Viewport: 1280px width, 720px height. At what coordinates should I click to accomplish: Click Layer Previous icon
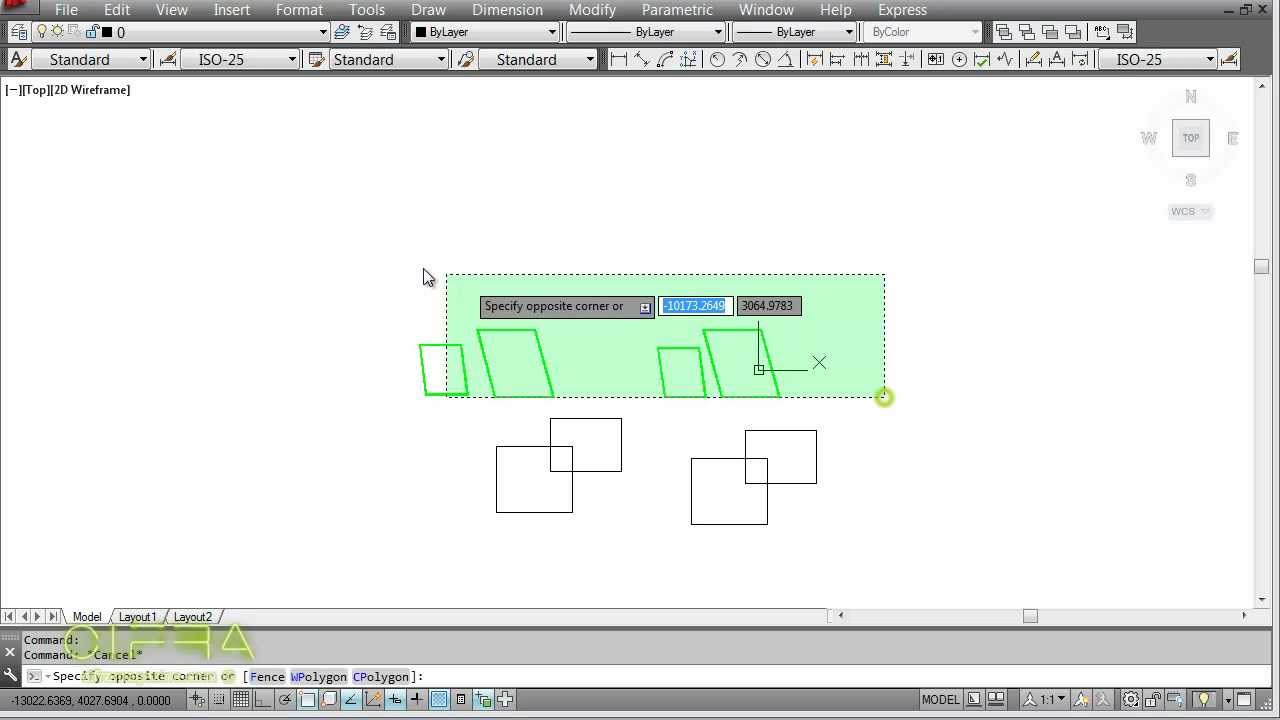coord(364,32)
